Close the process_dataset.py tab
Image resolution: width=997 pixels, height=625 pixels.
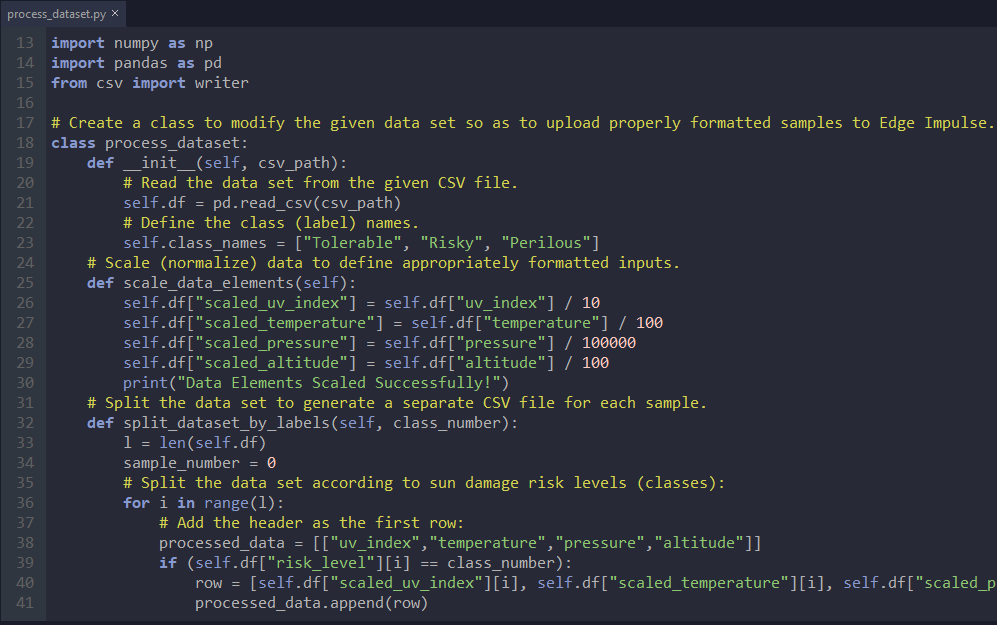click(113, 14)
